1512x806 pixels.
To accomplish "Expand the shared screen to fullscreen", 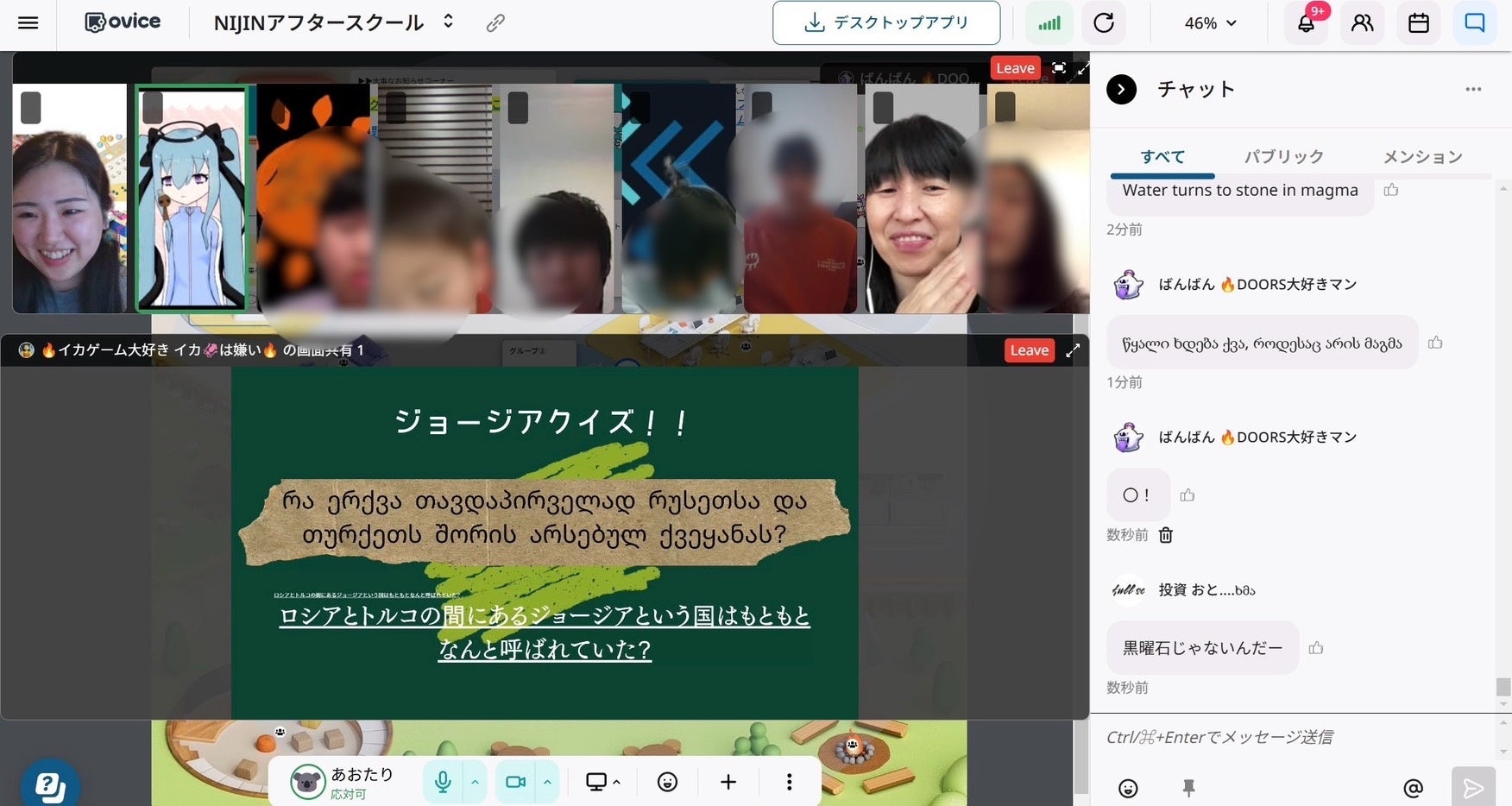I will pyautogui.click(x=1073, y=350).
